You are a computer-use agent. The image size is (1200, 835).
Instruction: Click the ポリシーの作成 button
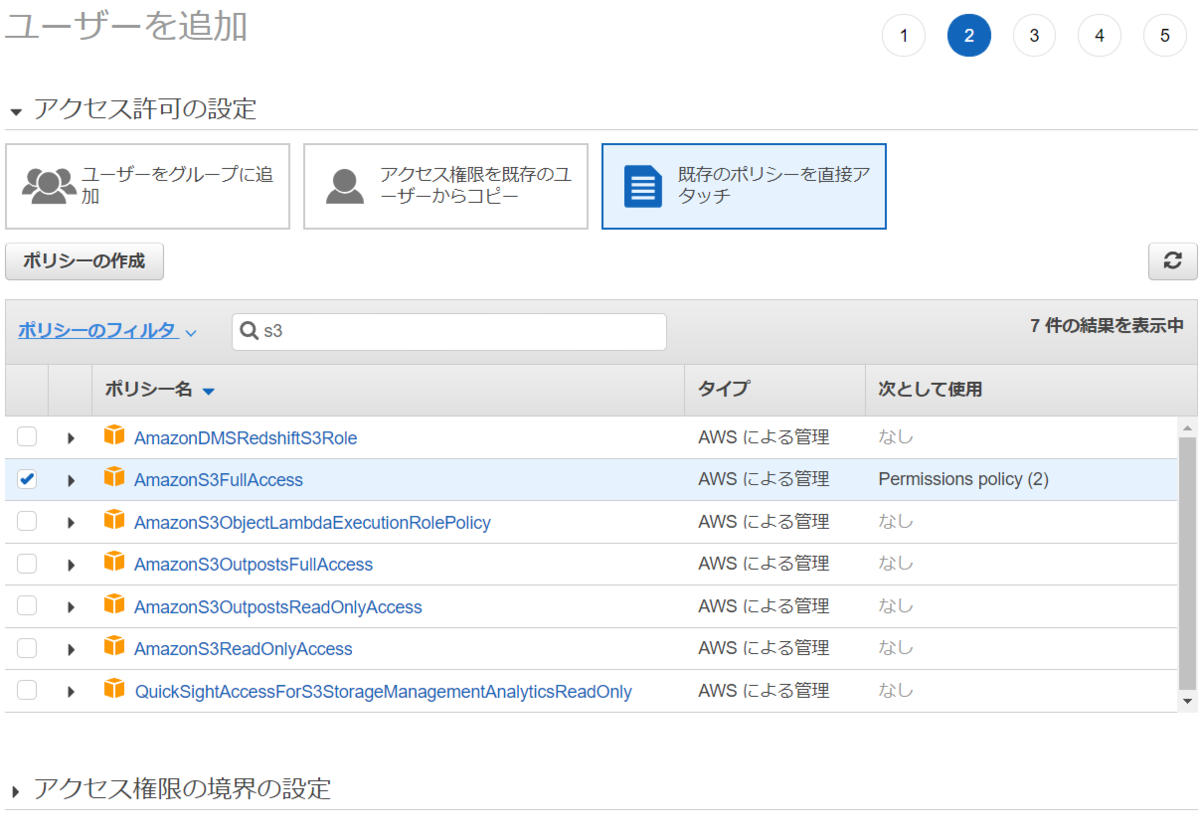(x=84, y=261)
